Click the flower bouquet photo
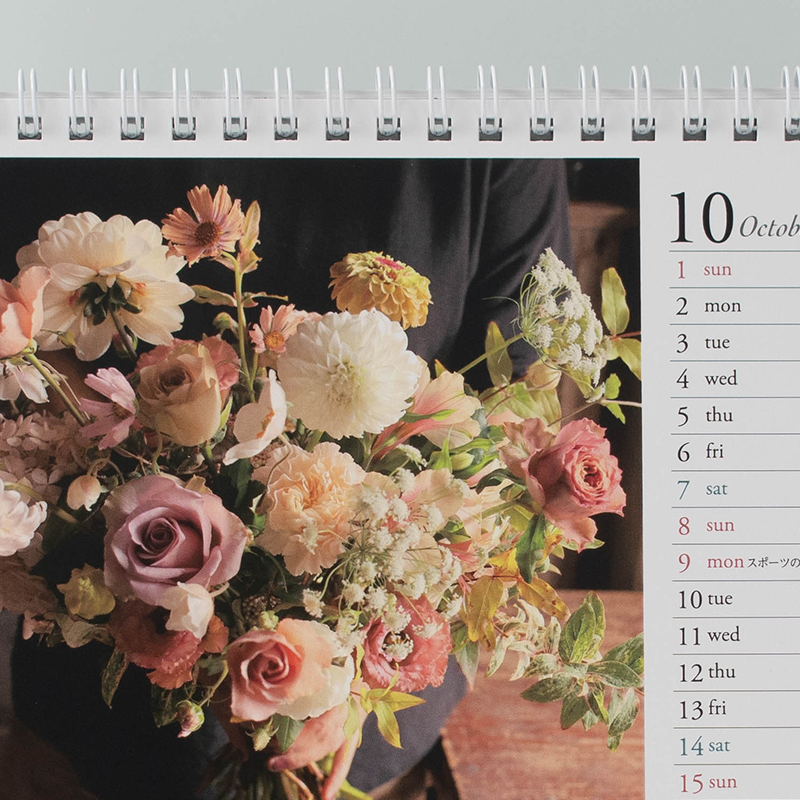Screen dimensions: 800x800 point(320,479)
